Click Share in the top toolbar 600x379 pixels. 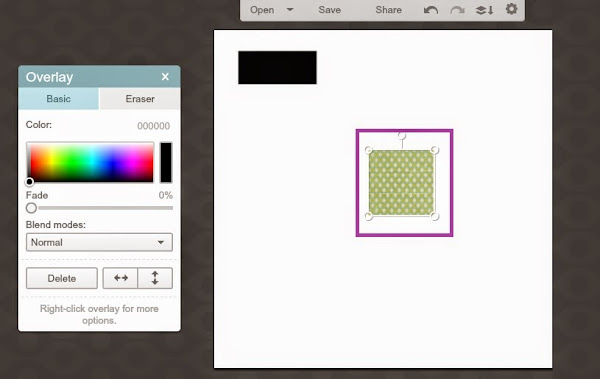(x=388, y=10)
